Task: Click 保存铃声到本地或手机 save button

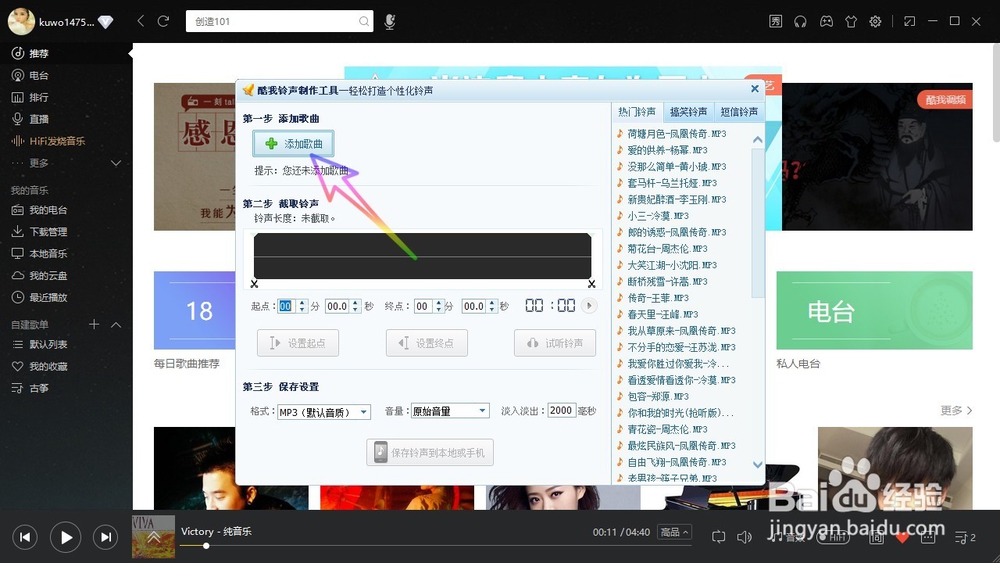Action: point(430,453)
